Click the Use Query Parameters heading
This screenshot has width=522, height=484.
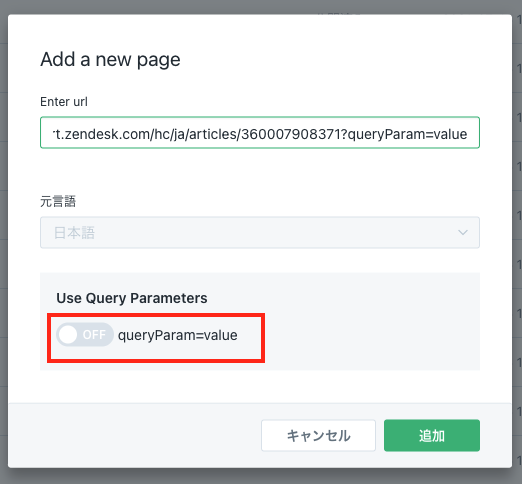tap(132, 298)
